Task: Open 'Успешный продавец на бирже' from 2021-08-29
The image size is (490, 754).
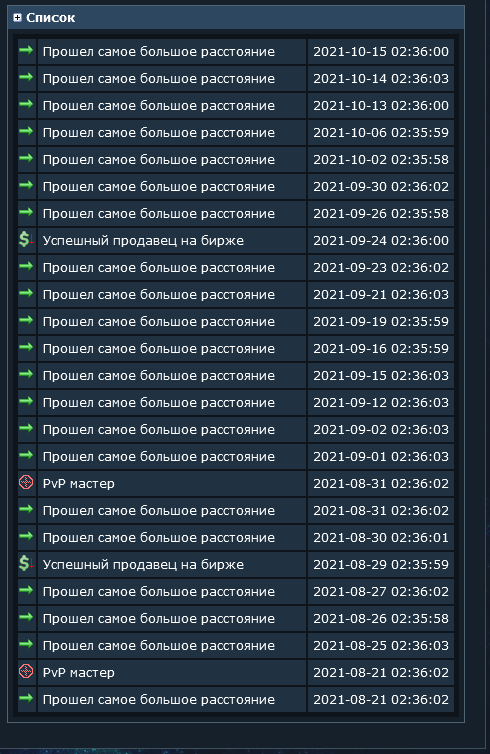Action: point(143,565)
